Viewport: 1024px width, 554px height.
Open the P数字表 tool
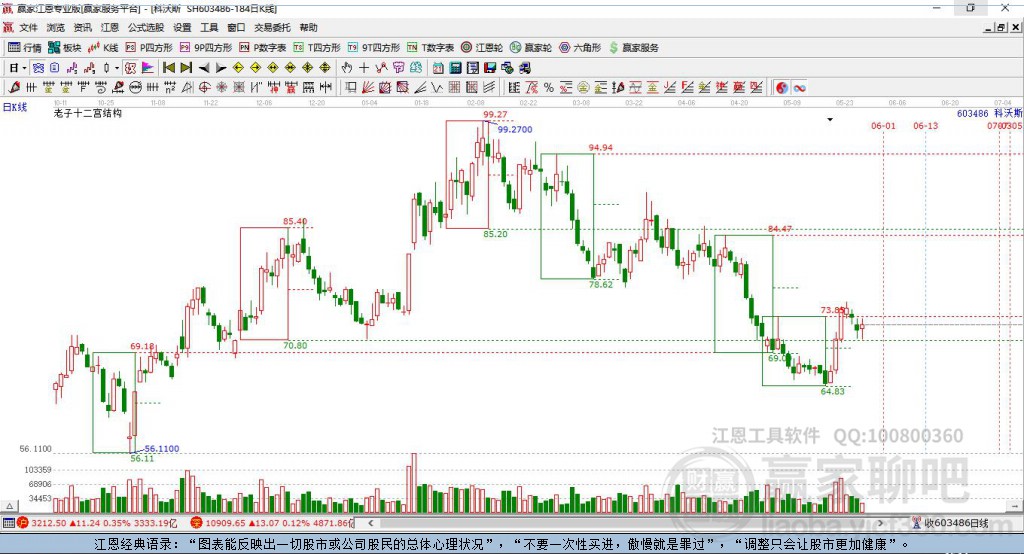[263, 48]
